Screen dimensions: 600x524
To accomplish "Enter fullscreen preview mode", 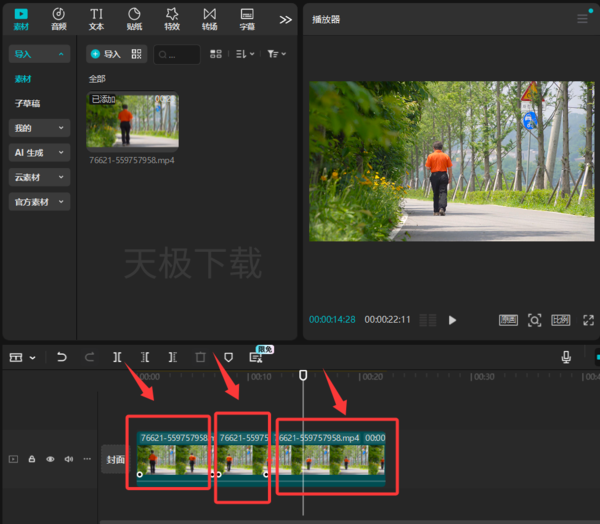I will 589,320.
